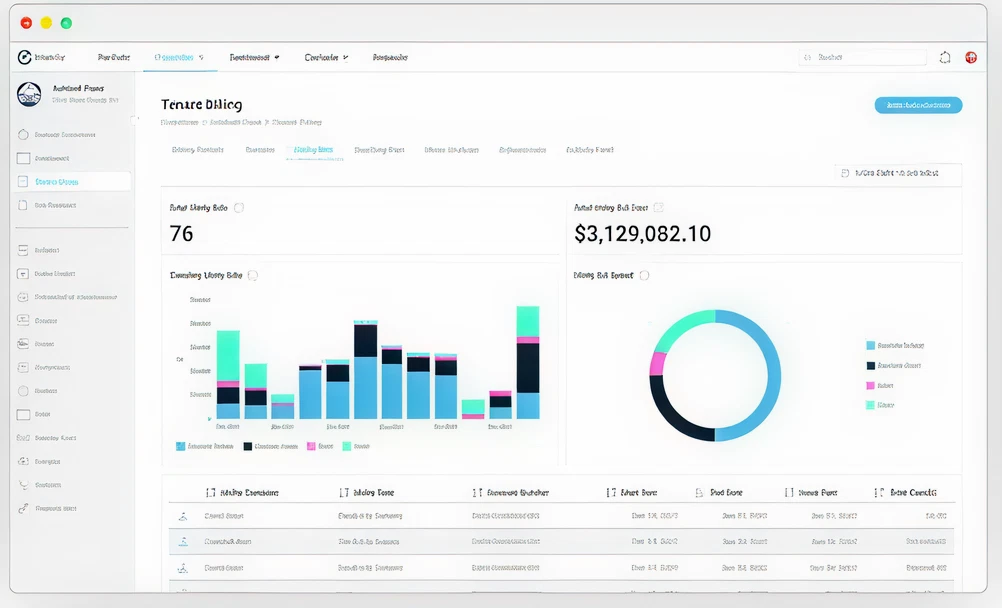The image size is (1002, 608).
Task: Click the info icon beside the donut chart title
Action: [644, 275]
